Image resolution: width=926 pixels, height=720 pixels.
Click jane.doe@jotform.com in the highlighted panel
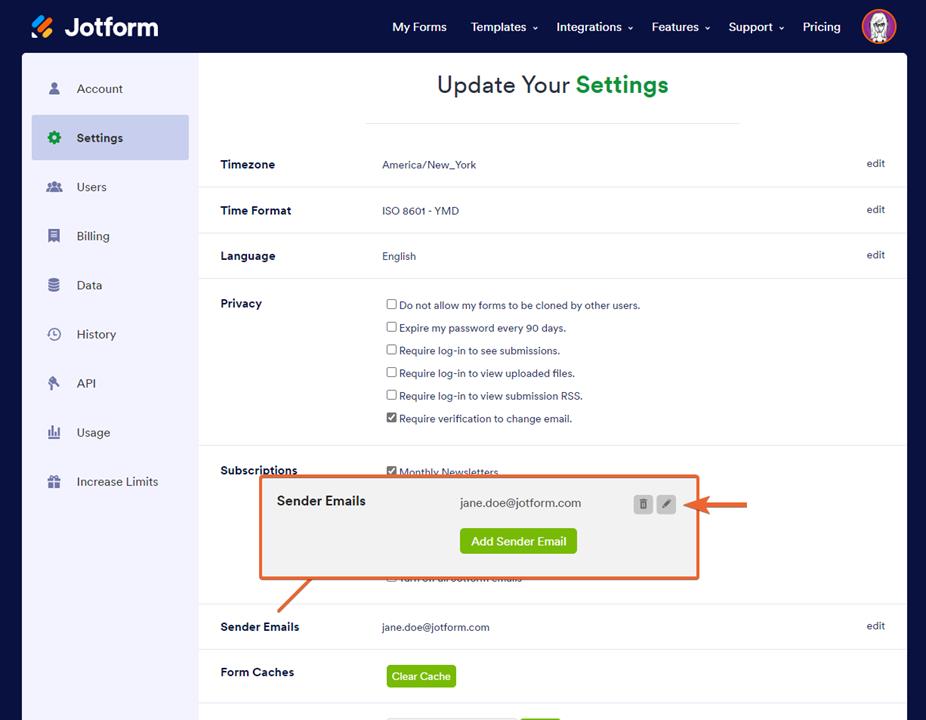[520, 503]
